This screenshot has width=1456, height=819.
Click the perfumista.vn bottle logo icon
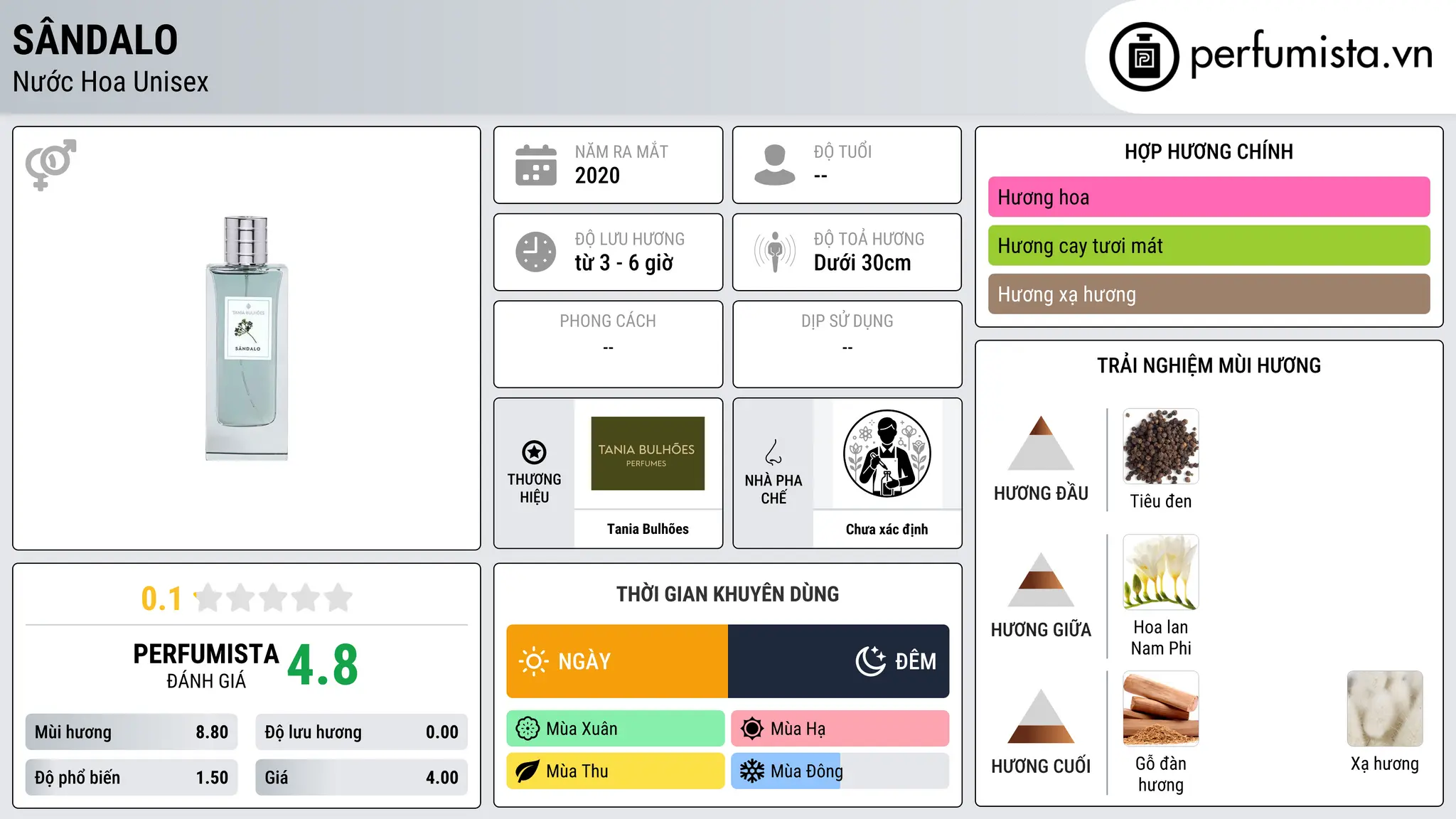point(1144,57)
